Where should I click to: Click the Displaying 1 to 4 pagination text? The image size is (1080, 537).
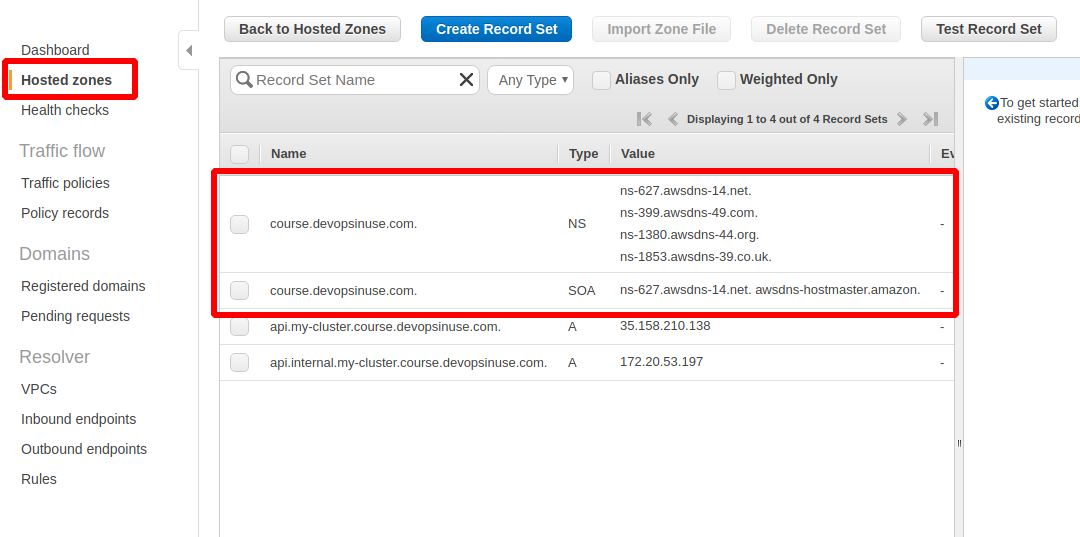pos(787,119)
